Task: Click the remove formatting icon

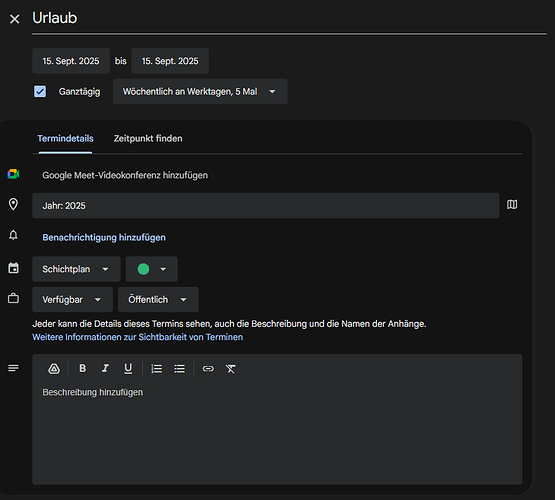Action: tap(230, 369)
